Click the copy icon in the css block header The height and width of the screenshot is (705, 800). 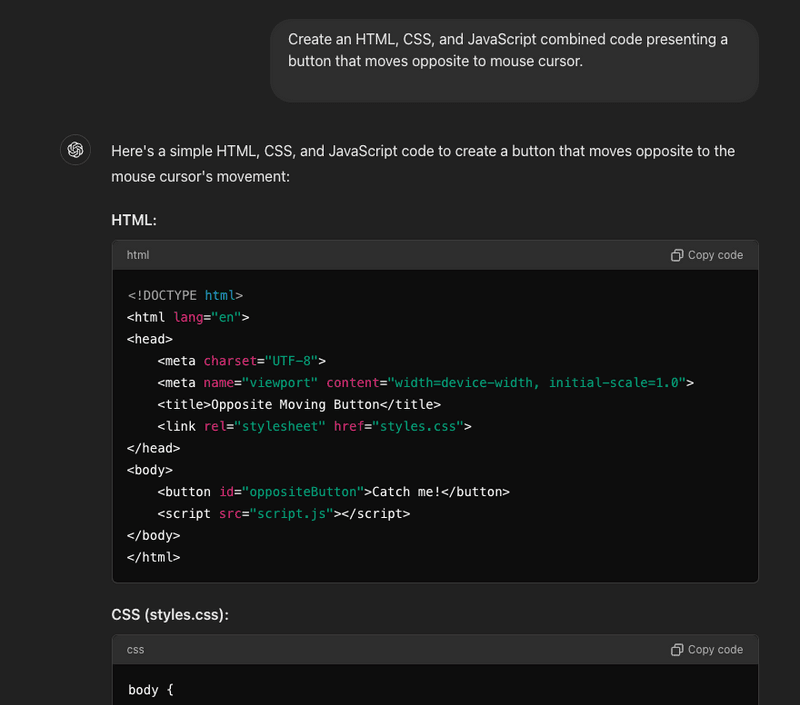point(677,650)
